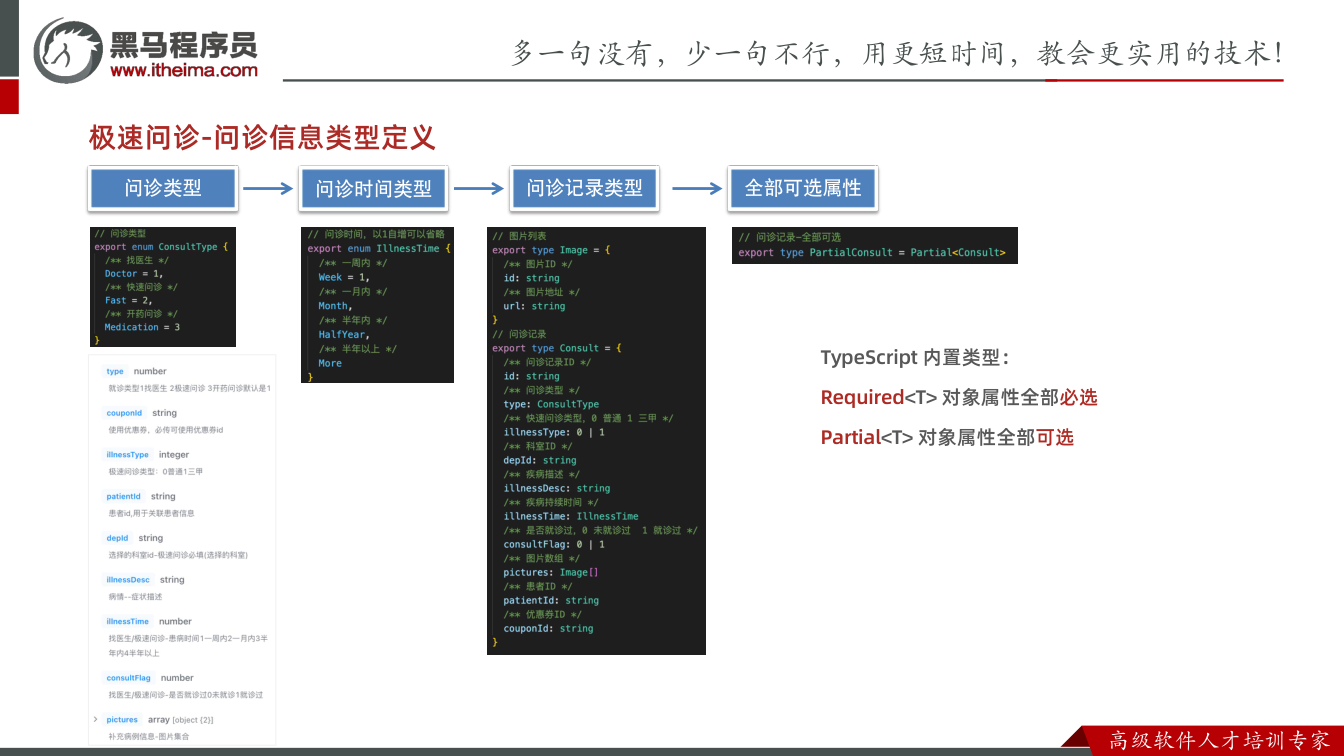Image resolution: width=1344 pixels, height=756 pixels.
Task: Click the 黑马程序员 horse logo
Action: tap(68, 50)
